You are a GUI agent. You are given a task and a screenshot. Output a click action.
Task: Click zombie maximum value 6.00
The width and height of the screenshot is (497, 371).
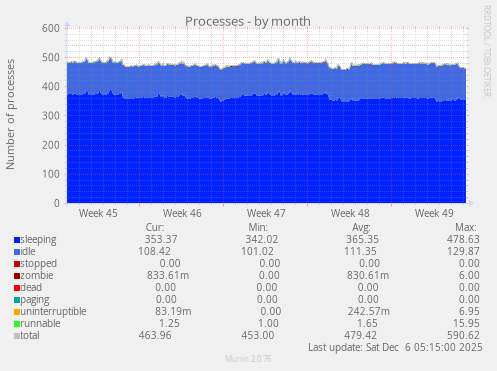pos(469,275)
